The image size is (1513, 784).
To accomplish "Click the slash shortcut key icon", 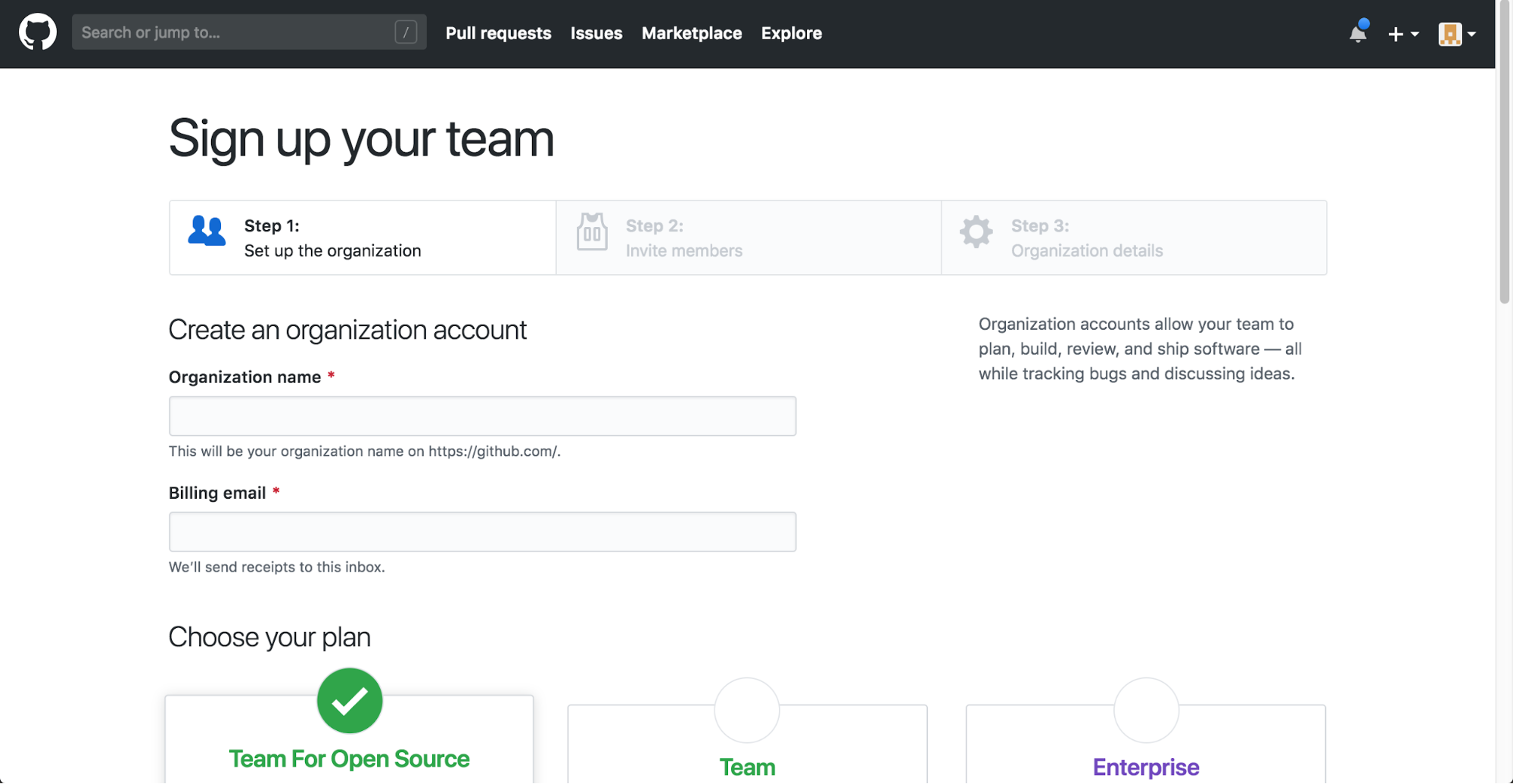I will coord(406,33).
